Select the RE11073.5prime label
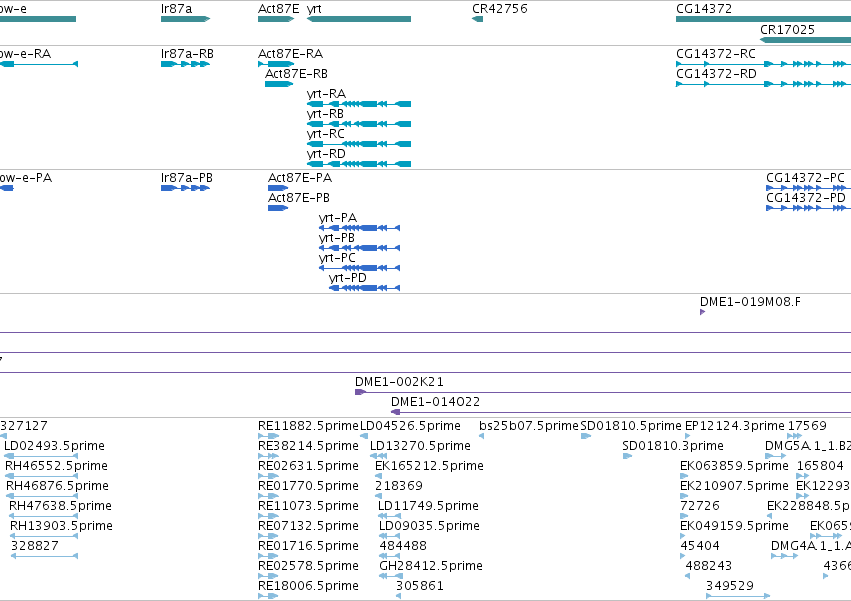 (x=308, y=506)
